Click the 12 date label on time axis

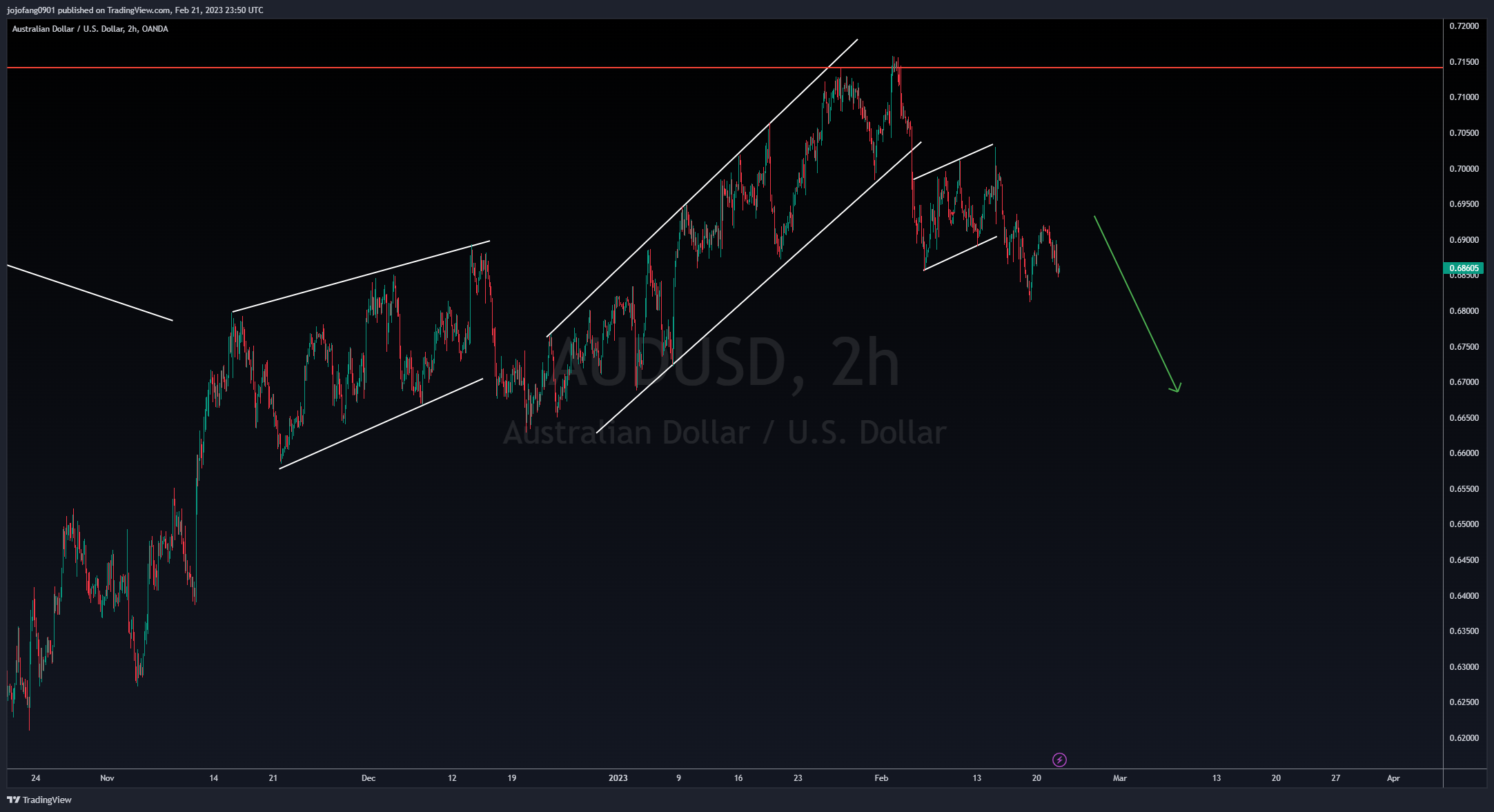[x=452, y=778]
